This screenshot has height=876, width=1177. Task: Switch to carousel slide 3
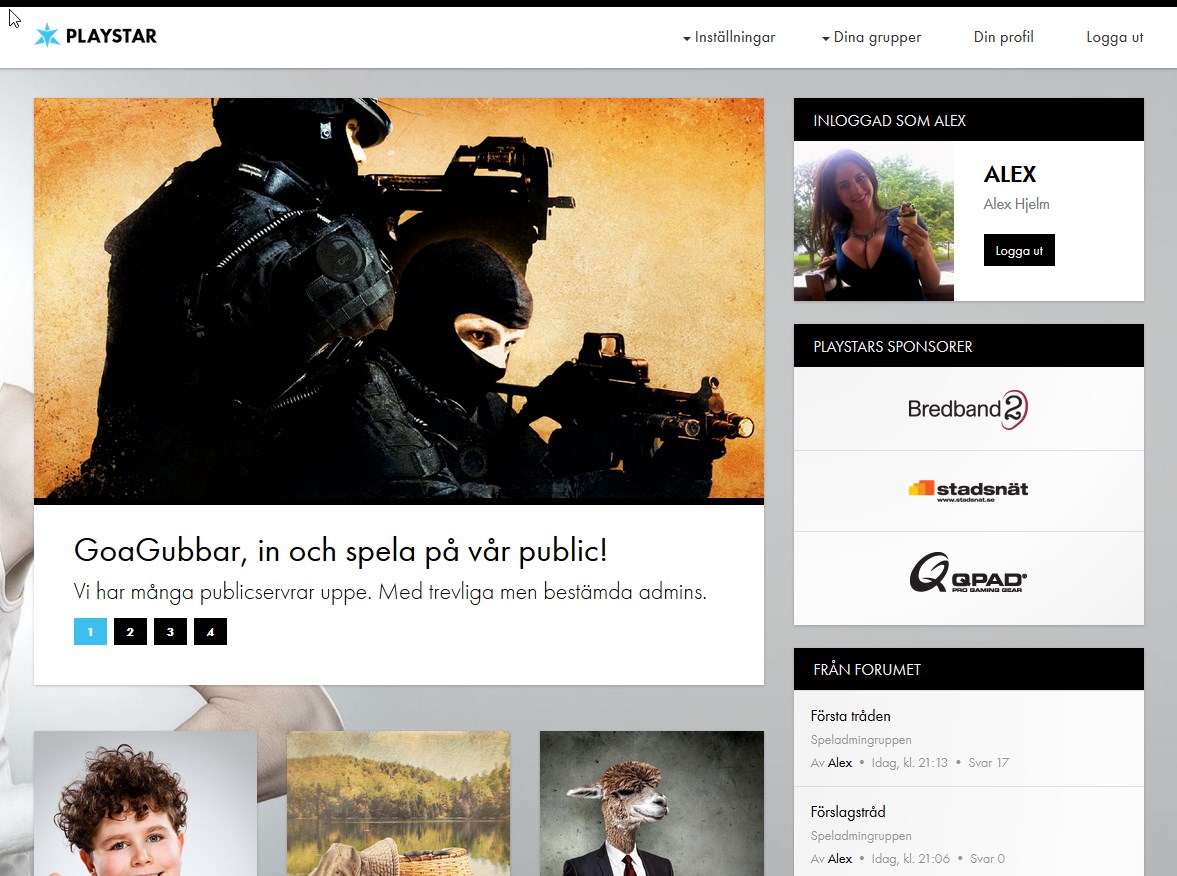tap(170, 631)
